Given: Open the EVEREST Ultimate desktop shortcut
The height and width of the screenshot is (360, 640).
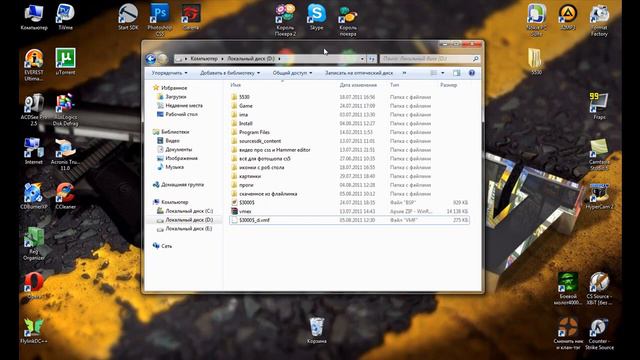Looking at the screenshot, I should coord(33,64).
